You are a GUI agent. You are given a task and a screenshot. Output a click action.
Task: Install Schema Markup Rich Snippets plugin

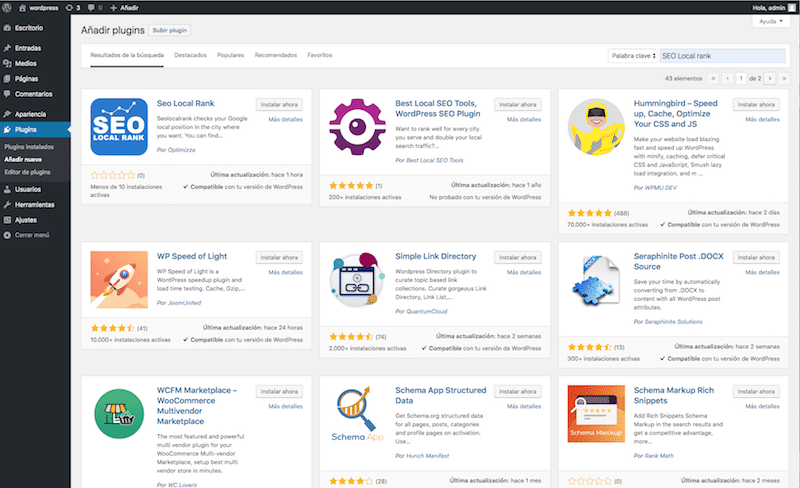tap(756, 392)
